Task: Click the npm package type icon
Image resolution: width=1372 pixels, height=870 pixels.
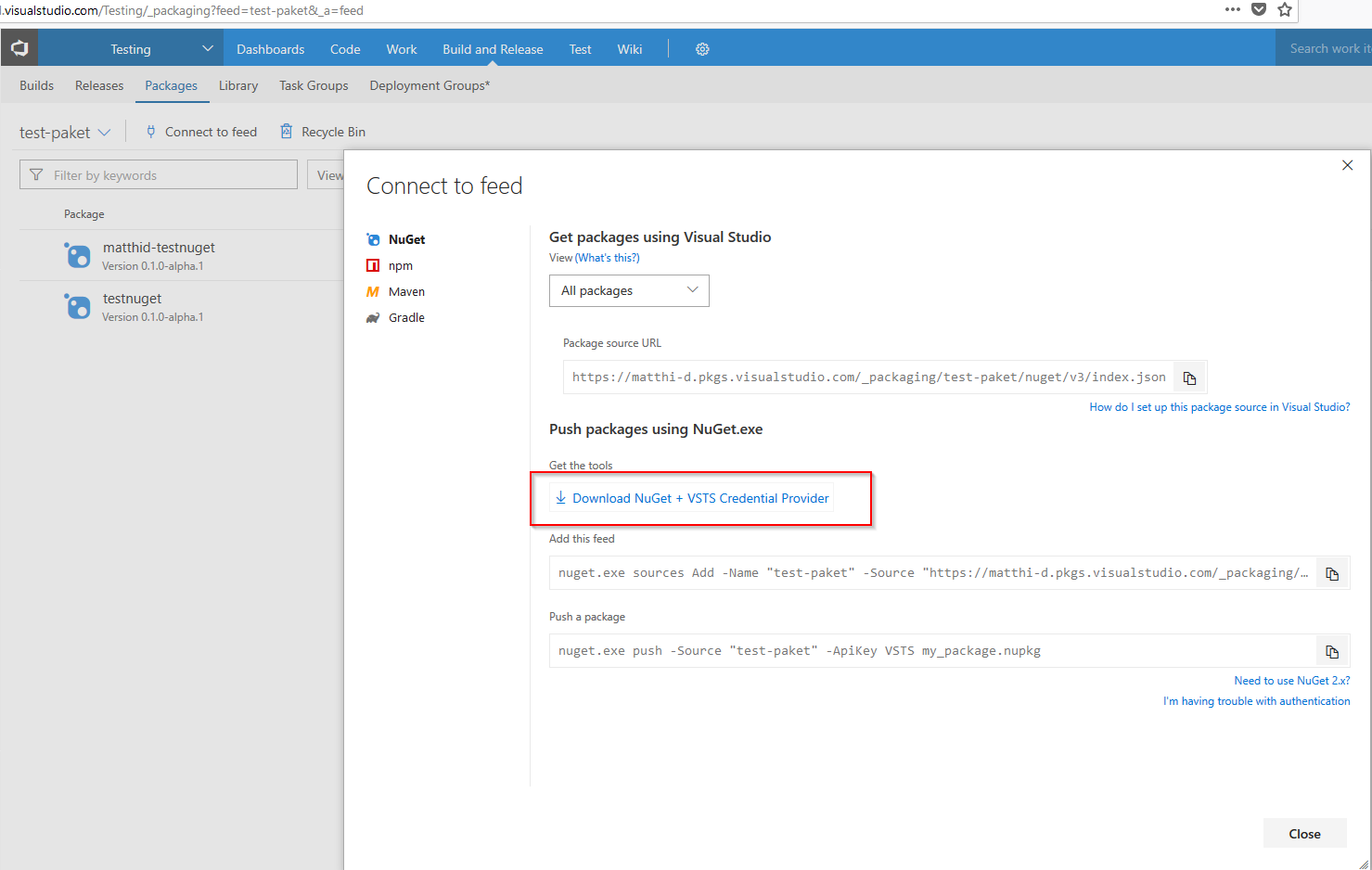Action: point(373,265)
